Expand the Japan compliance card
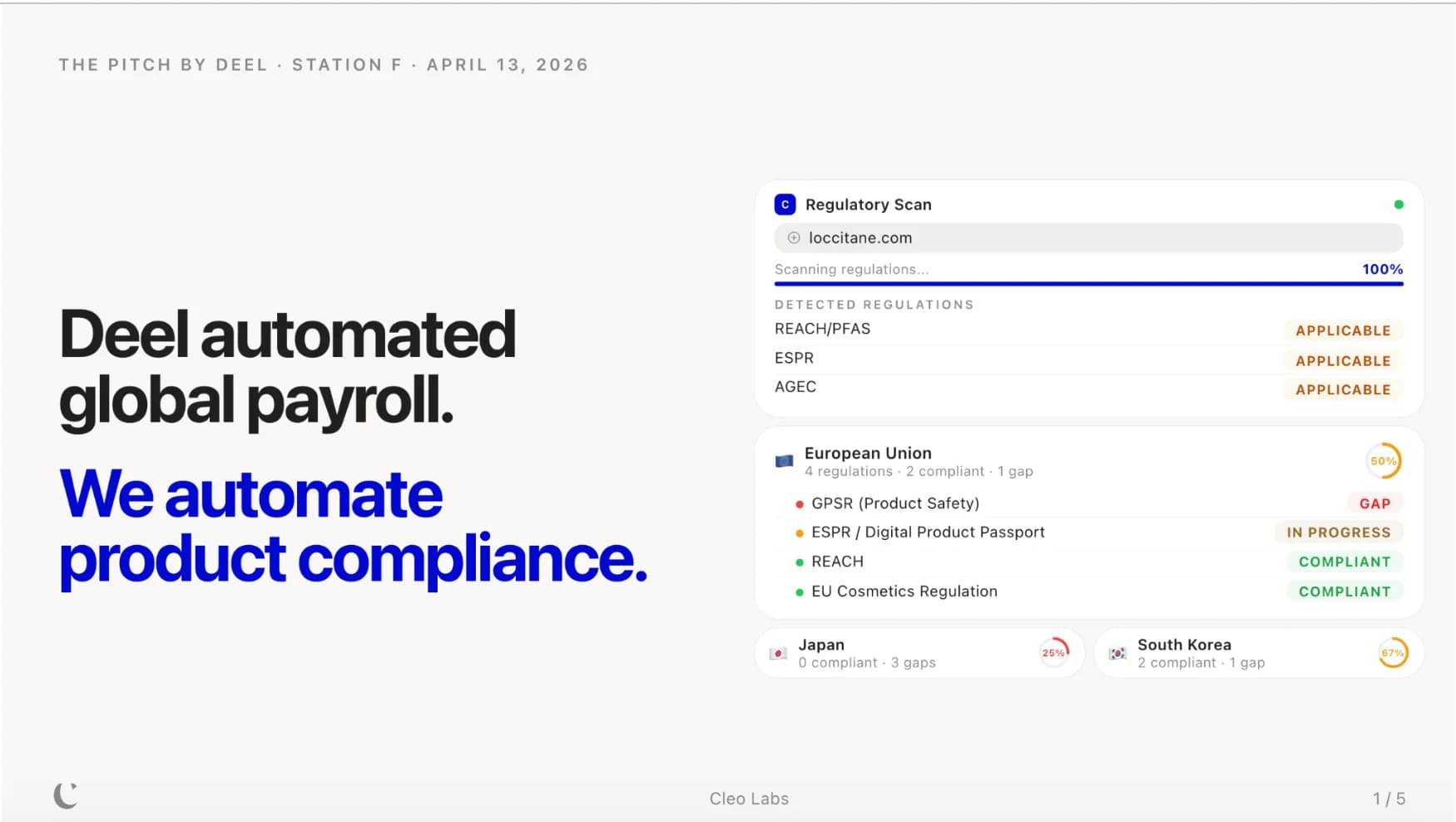The height and width of the screenshot is (822, 1456). (919, 653)
